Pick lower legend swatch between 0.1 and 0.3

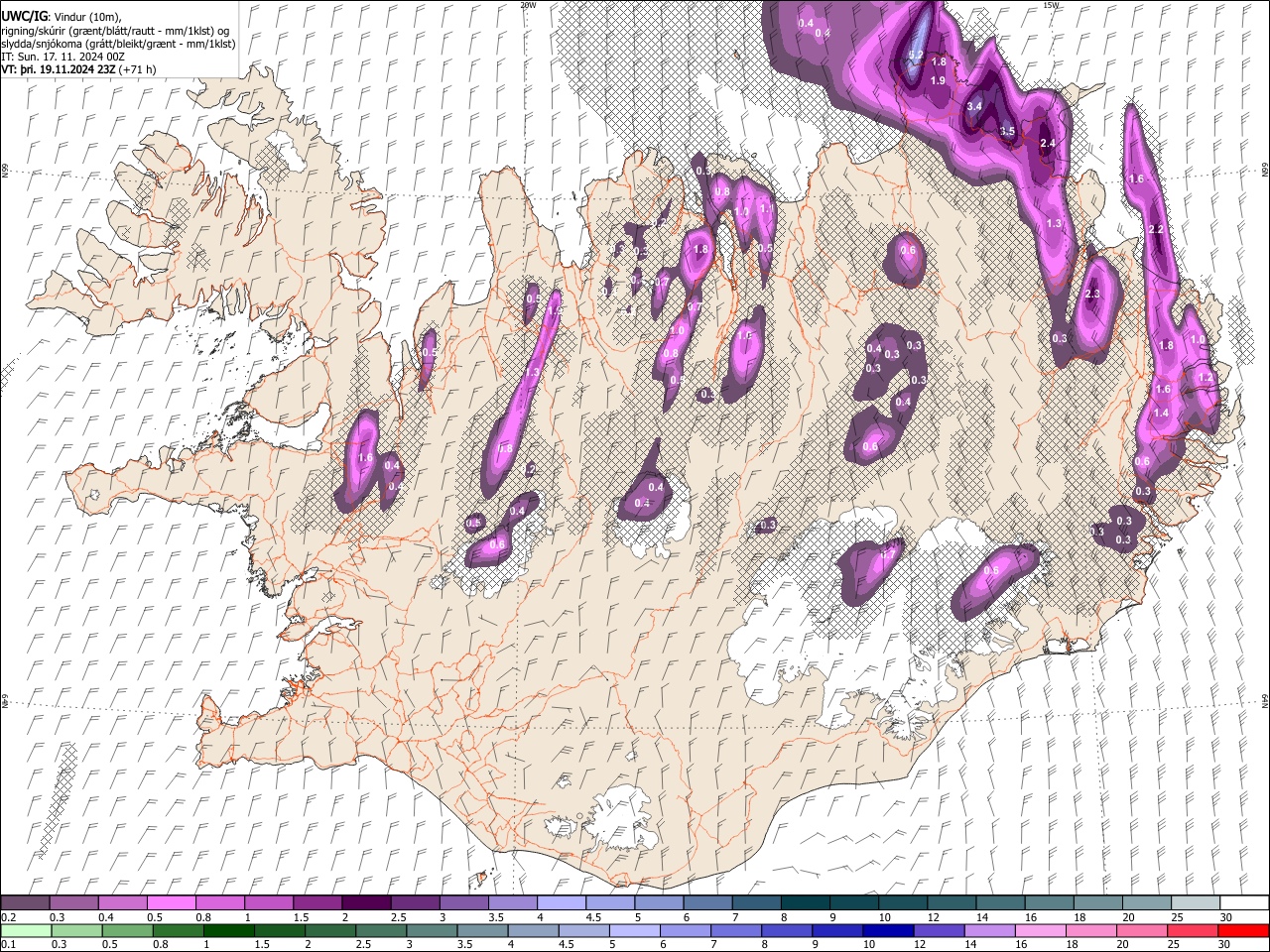pos(25,930)
